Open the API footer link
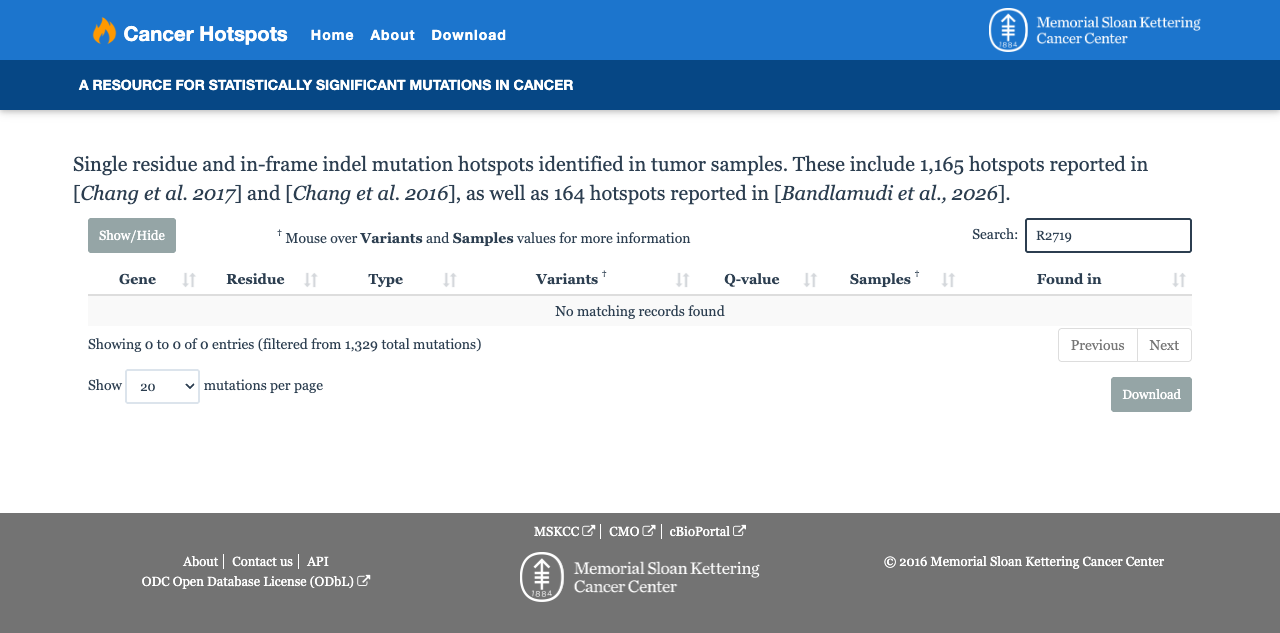The height and width of the screenshot is (633, 1280). [x=317, y=562]
